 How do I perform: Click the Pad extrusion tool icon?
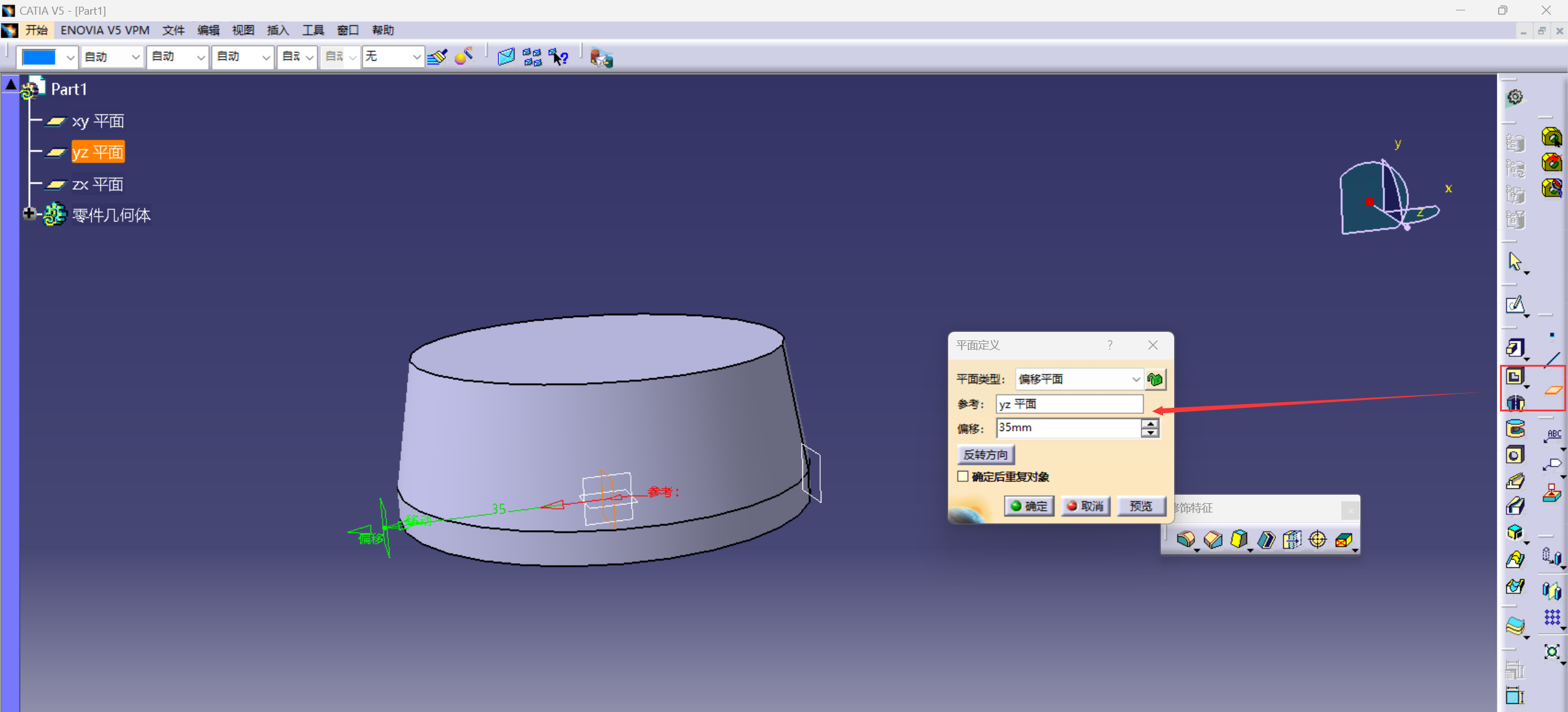click(1515, 348)
